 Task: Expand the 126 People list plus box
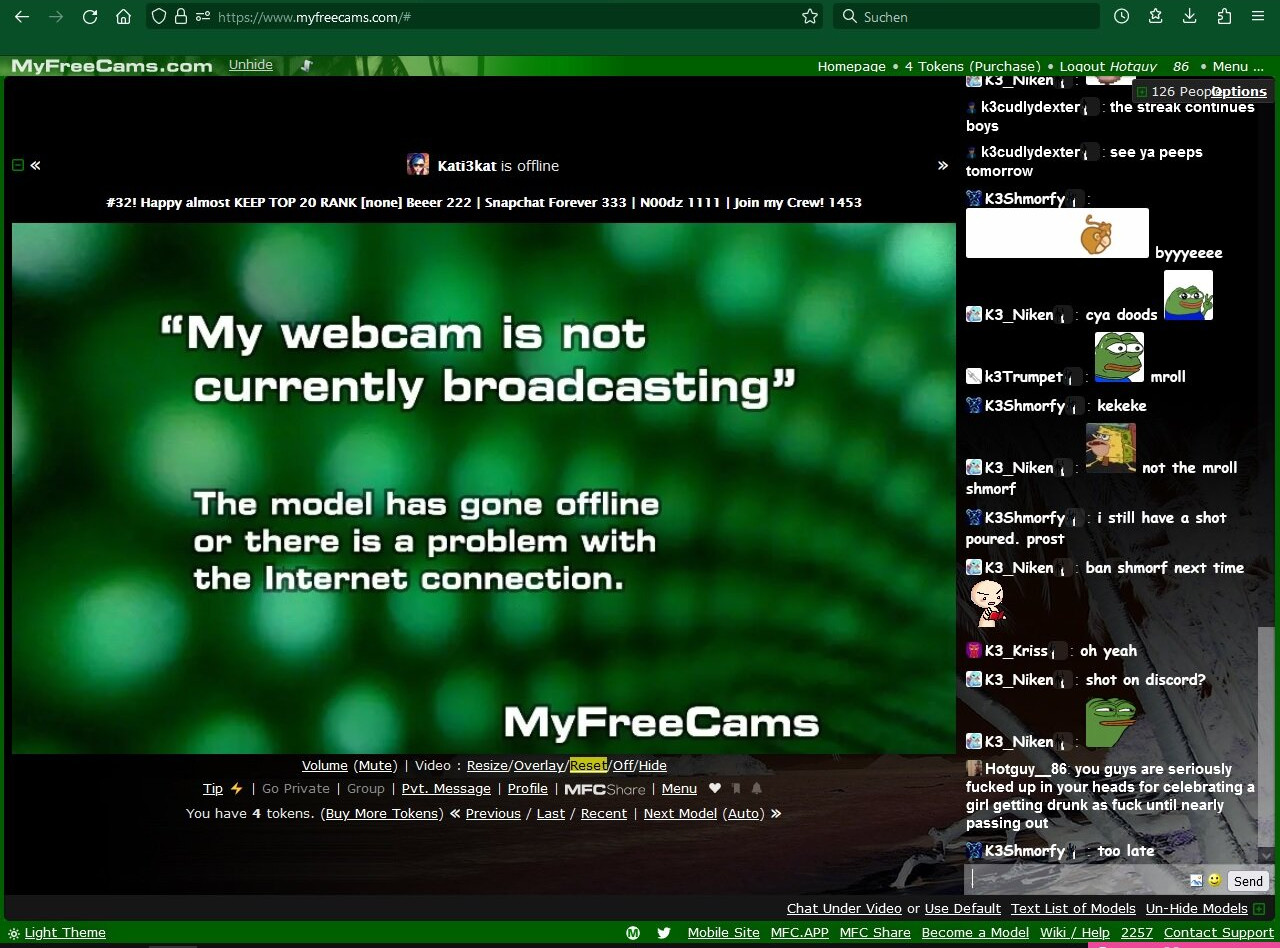click(1142, 92)
